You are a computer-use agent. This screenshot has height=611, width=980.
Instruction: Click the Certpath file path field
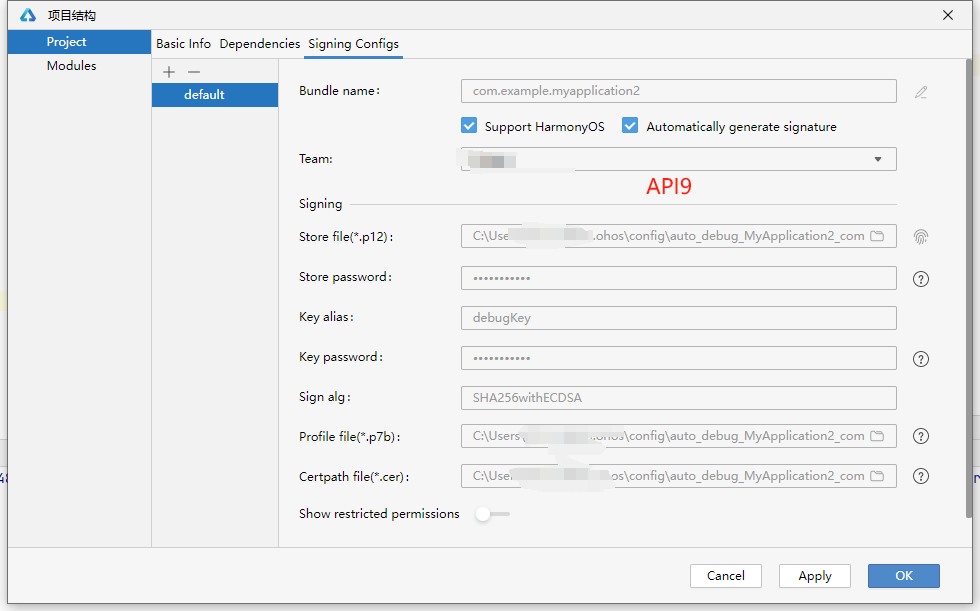click(x=679, y=476)
